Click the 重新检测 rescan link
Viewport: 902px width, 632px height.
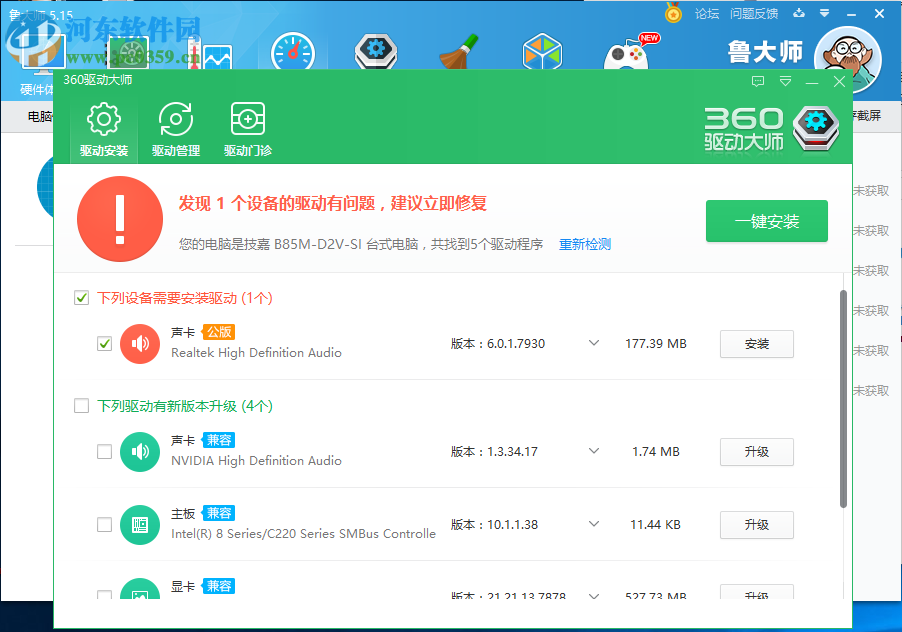[584, 244]
